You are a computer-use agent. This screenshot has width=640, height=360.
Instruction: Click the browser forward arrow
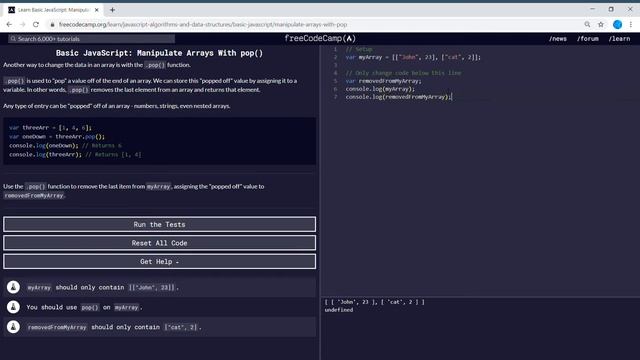tap(22, 24)
